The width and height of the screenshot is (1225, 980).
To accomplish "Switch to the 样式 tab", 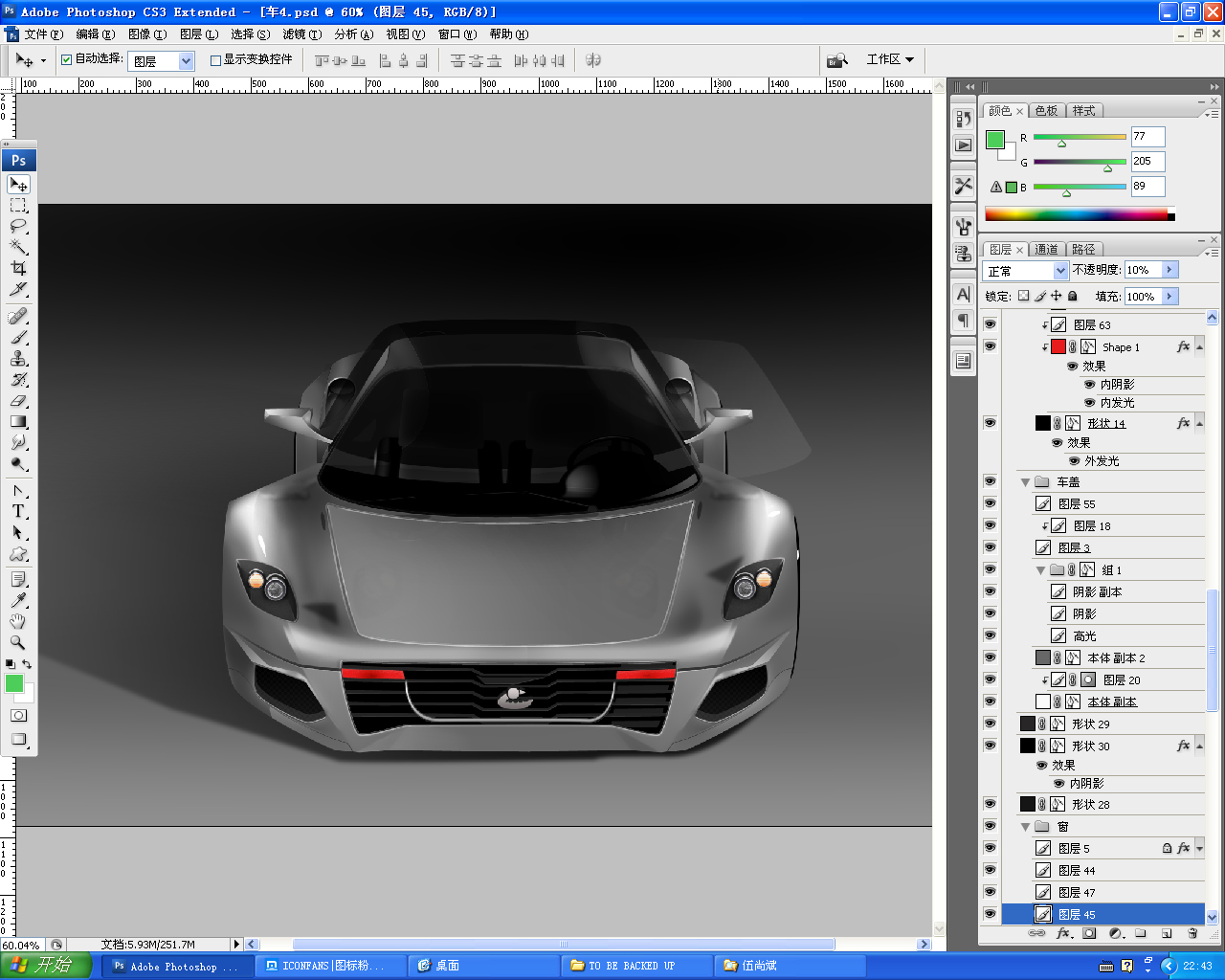I will click(1083, 111).
